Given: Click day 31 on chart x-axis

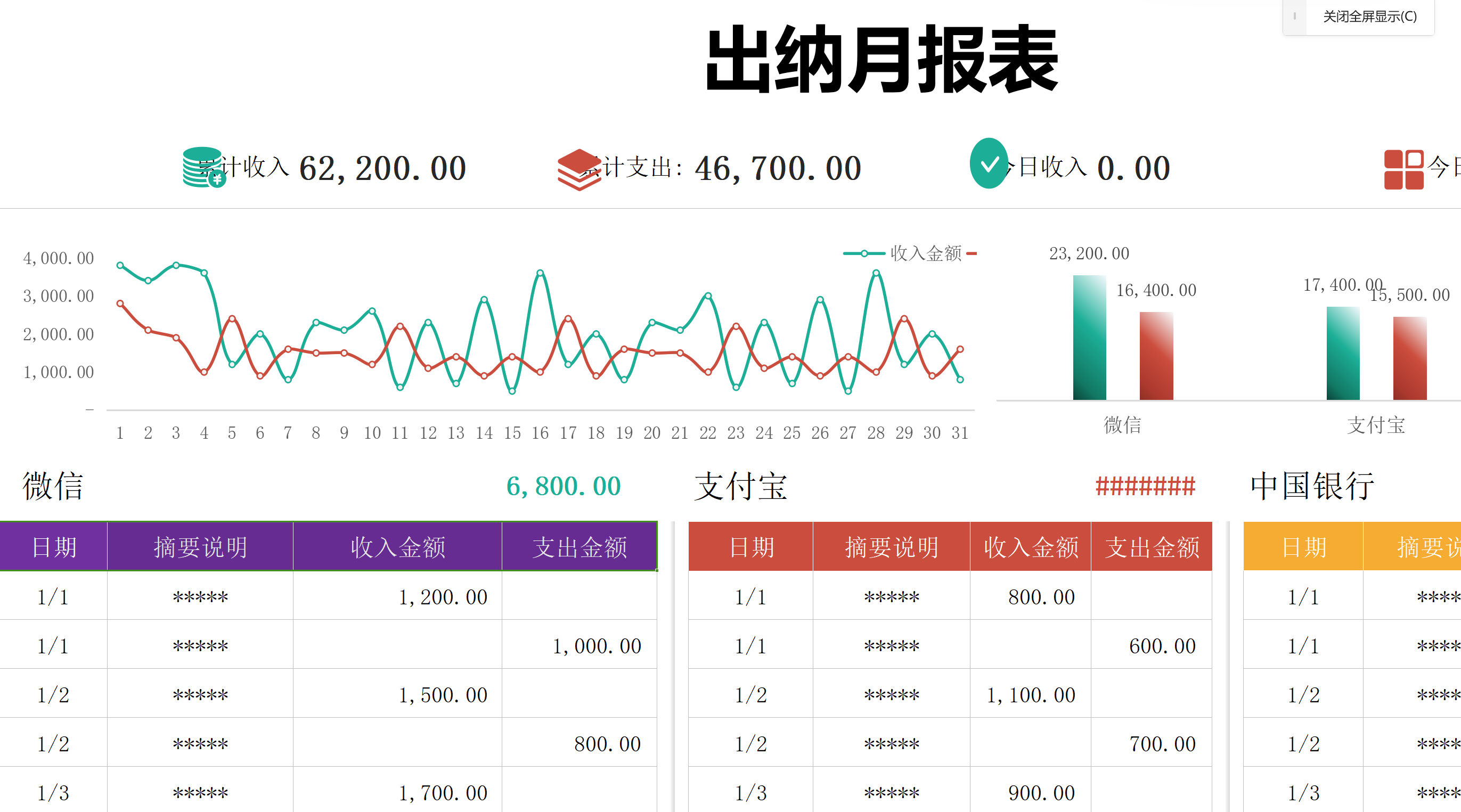Looking at the screenshot, I should 960,433.
